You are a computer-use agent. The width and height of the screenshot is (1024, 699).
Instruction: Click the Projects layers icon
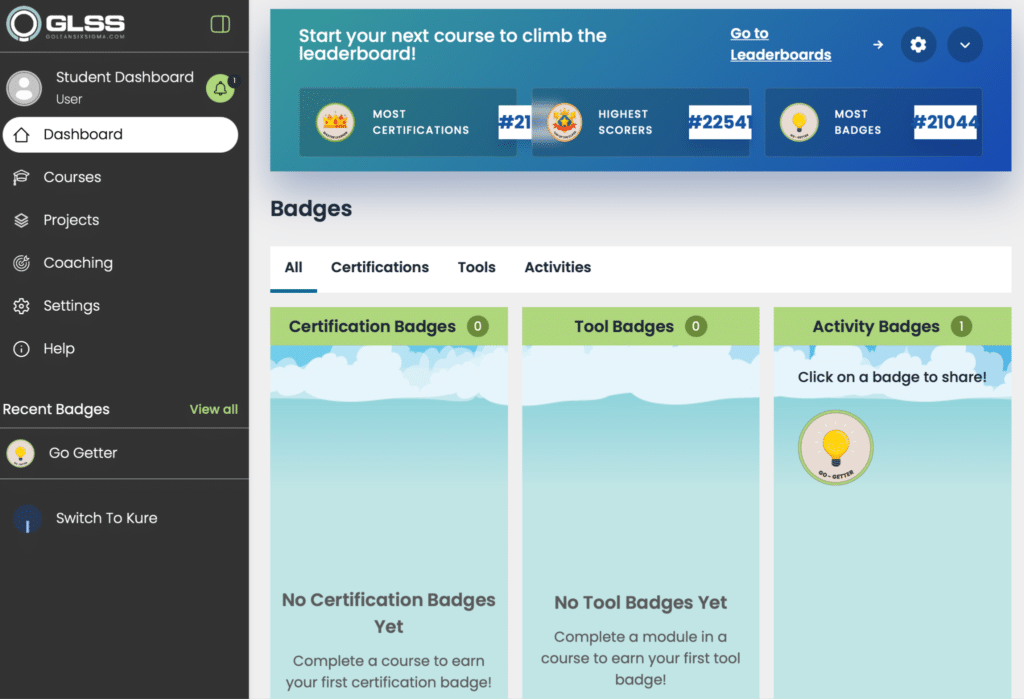tap(22, 220)
